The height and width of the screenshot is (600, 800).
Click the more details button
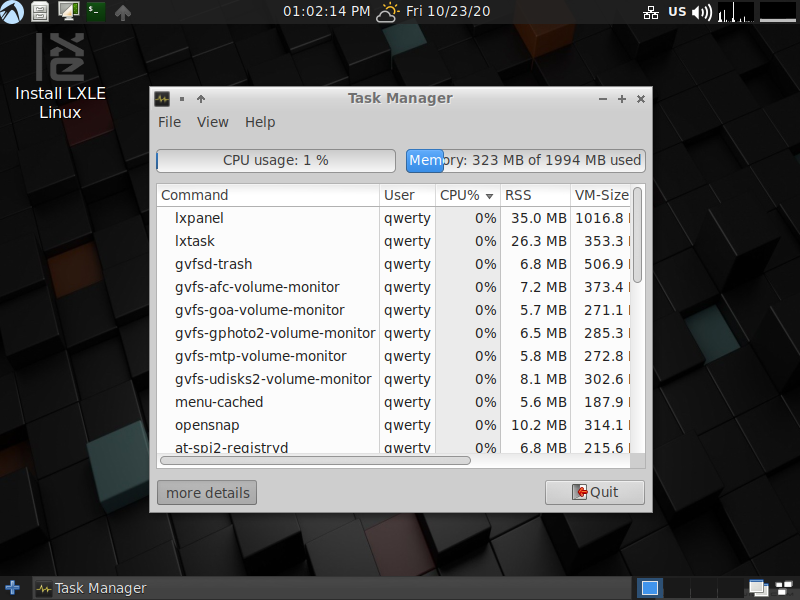pos(207,493)
